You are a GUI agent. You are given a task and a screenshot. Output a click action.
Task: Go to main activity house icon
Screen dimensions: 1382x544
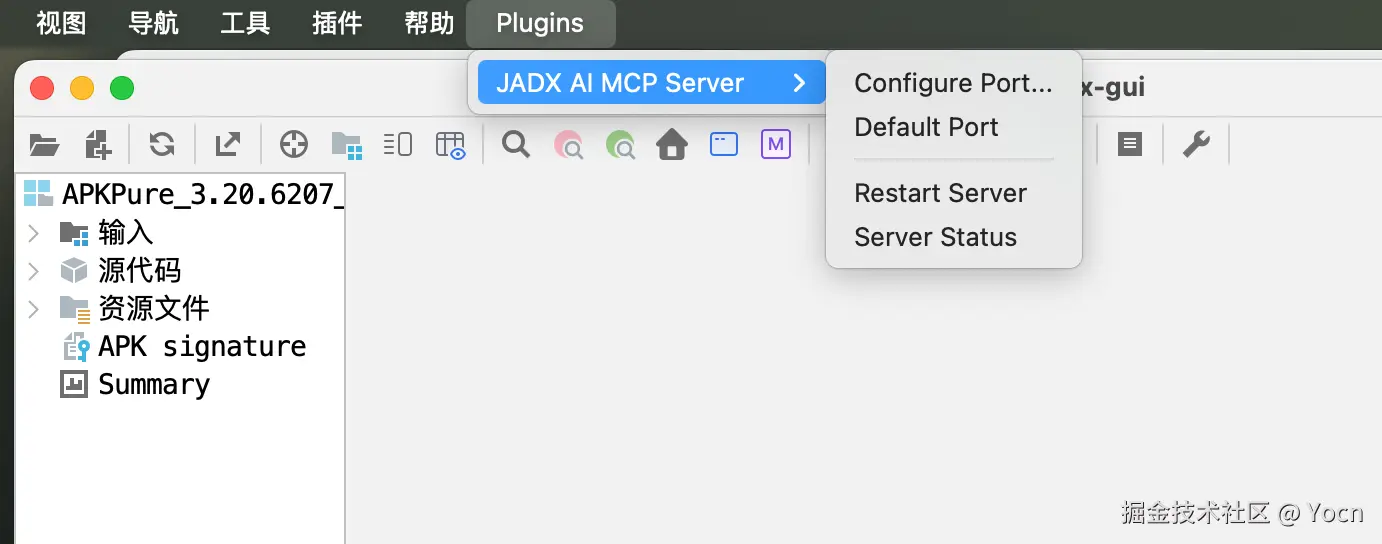(x=672, y=145)
